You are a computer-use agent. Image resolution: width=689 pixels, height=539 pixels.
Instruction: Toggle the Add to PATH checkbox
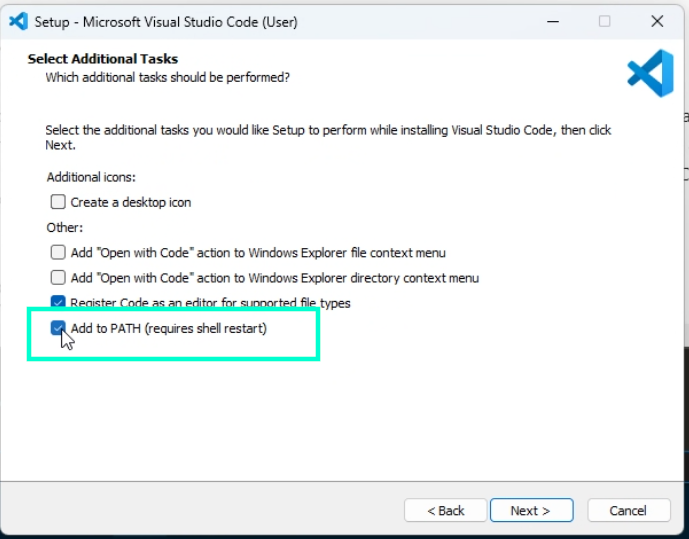(x=58, y=328)
